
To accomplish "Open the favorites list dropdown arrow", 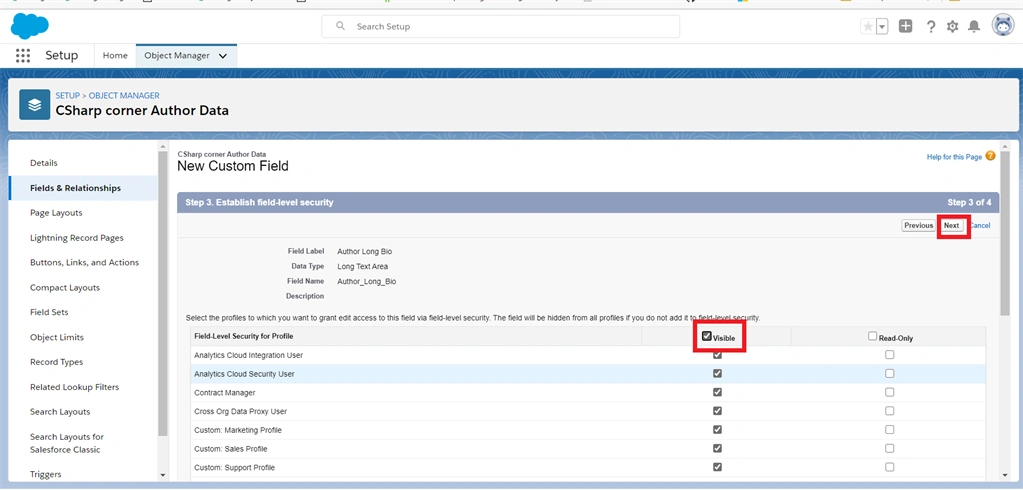I will [882, 27].
